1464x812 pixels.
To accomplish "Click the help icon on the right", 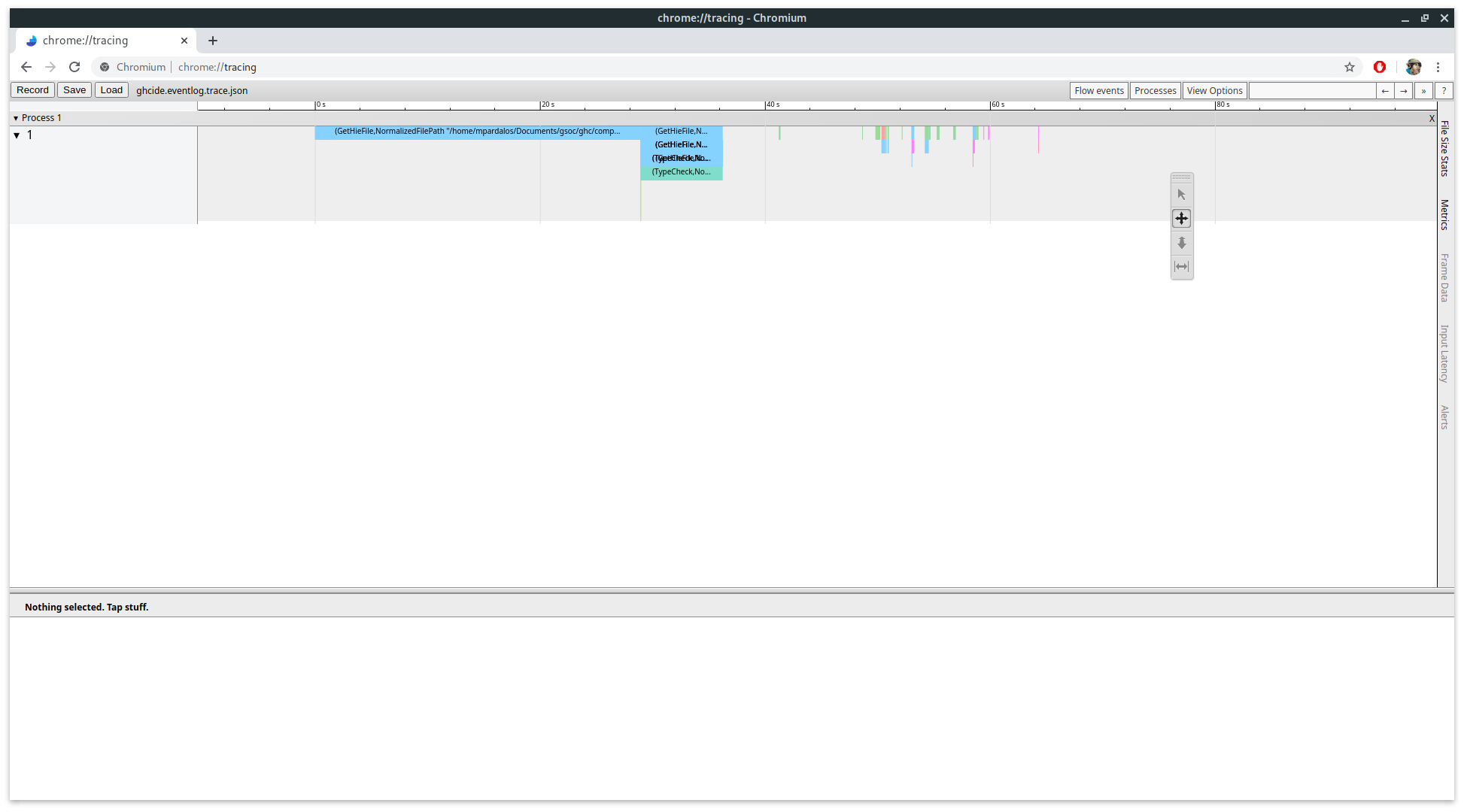I will (x=1443, y=90).
